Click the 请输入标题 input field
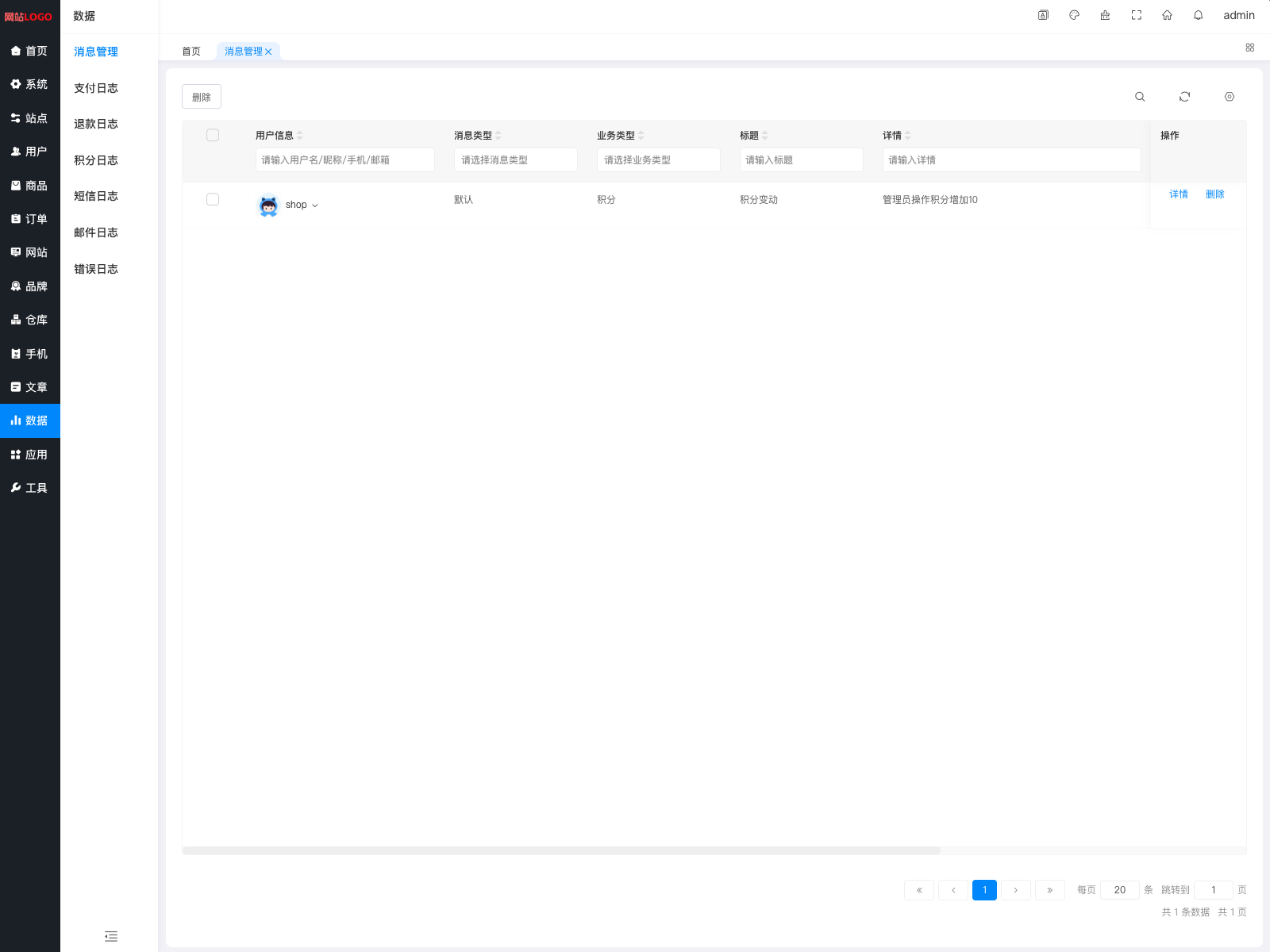Image resolution: width=1270 pixels, height=952 pixels. [801, 160]
